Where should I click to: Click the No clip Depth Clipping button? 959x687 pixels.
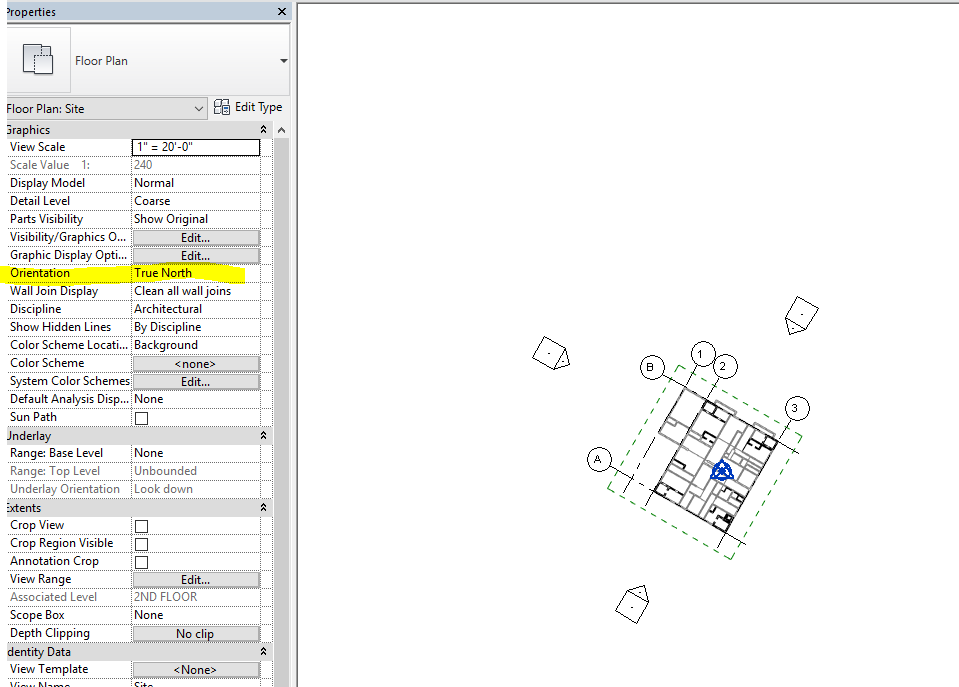[195, 632]
